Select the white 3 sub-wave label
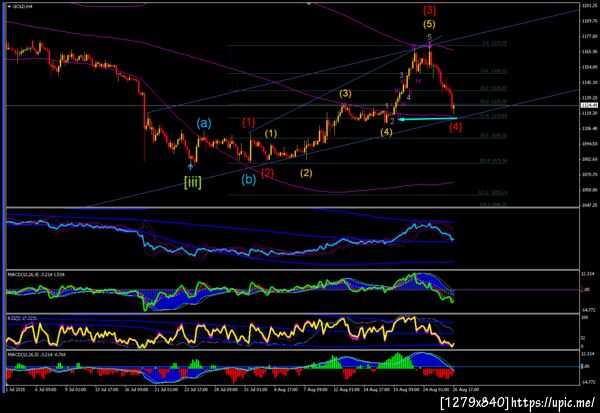 [401, 75]
